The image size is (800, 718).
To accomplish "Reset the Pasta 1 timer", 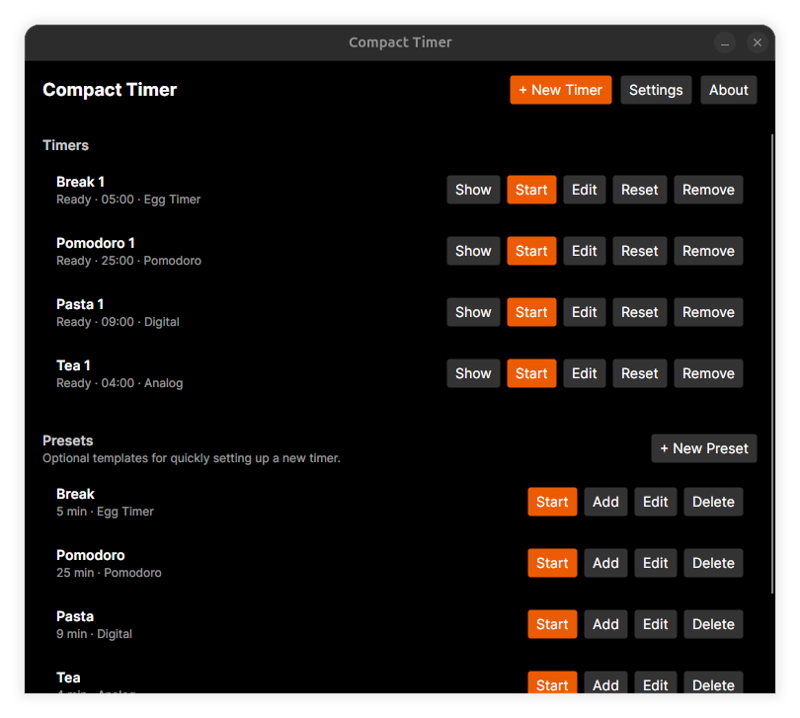I will tap(639, 312).
